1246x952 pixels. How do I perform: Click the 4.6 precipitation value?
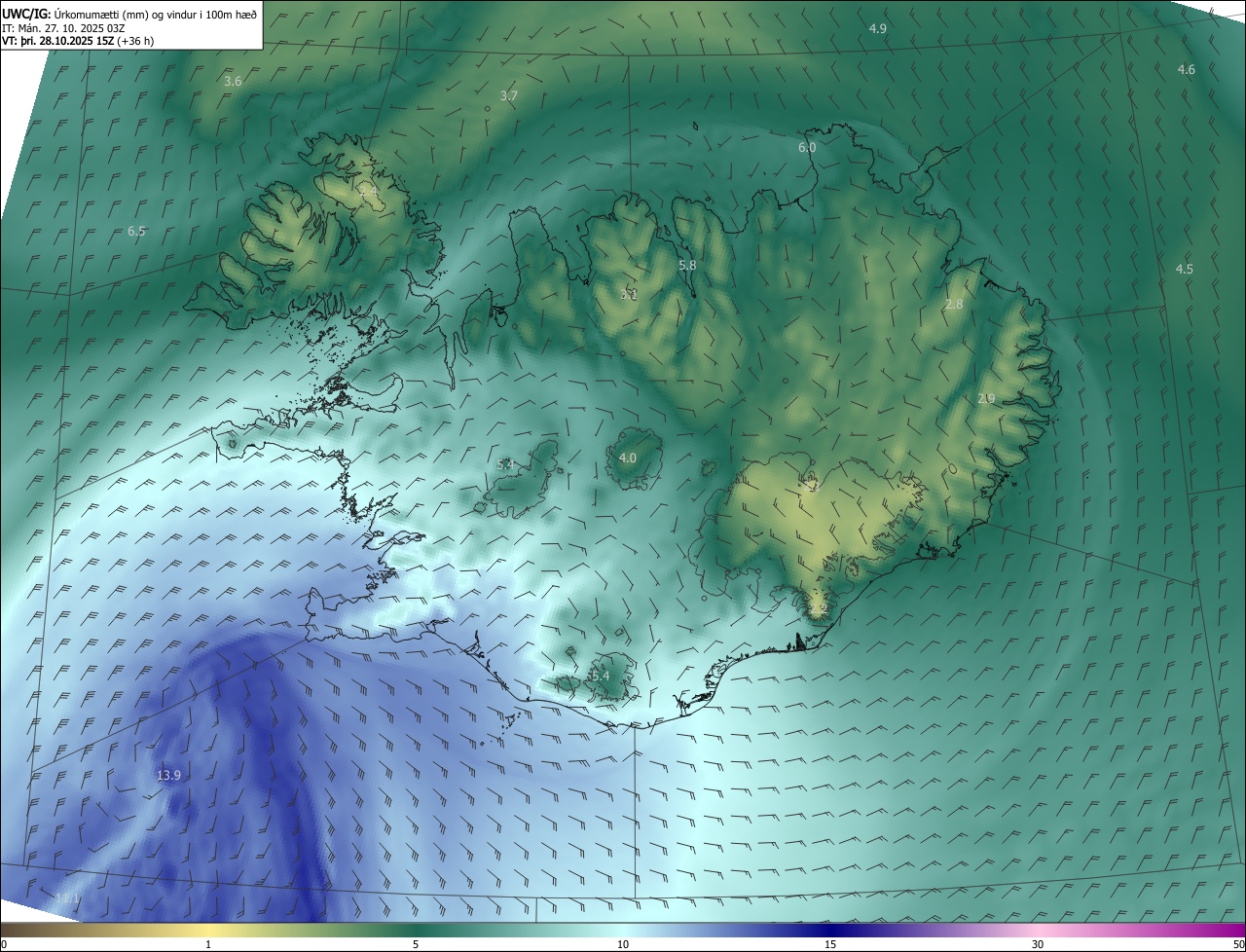1186,70
